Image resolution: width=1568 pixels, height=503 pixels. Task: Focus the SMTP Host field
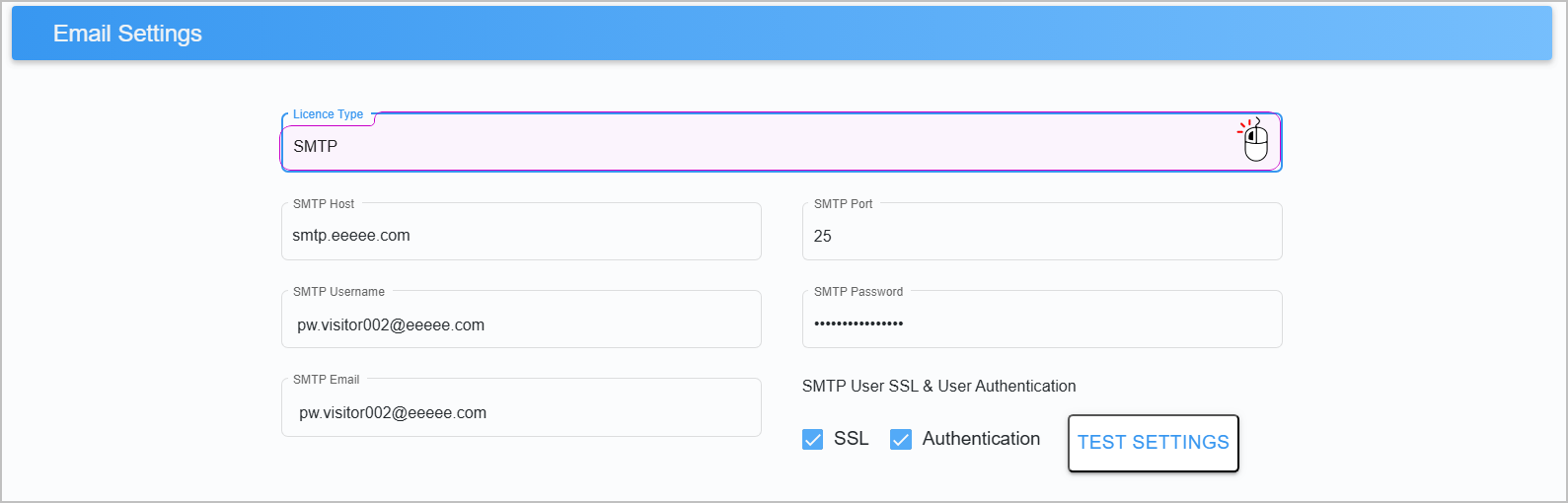point(521,232)
